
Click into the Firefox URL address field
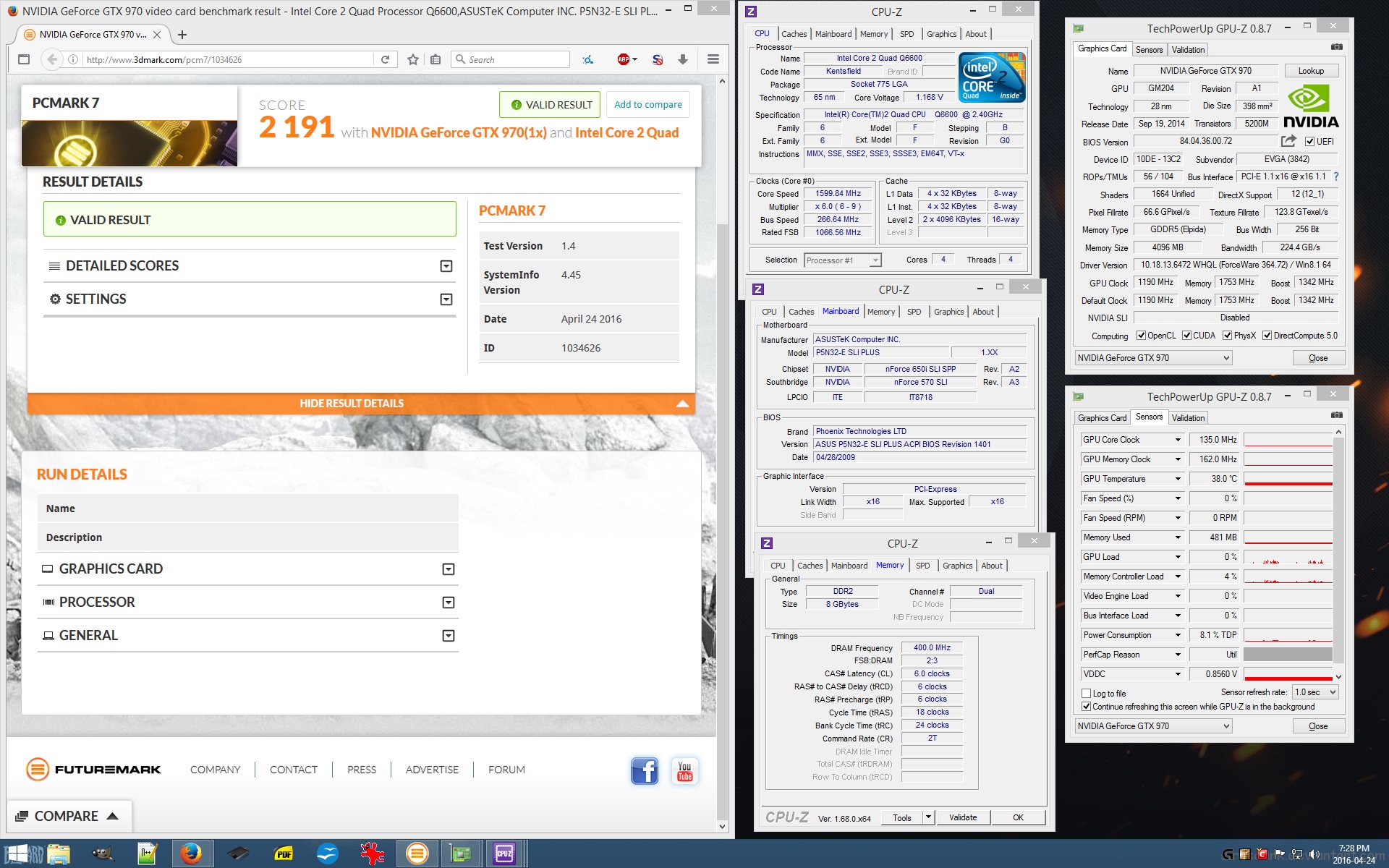point(228,59)
